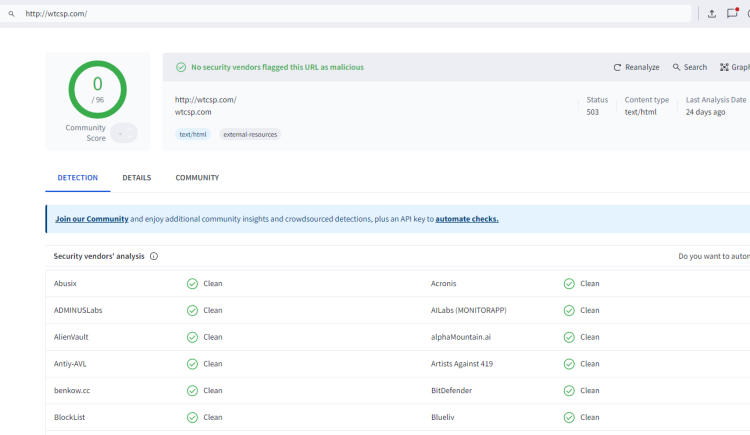The image size is (750, 435).
Task: Click the 24 days ago analysis date
Action: pos(706,112)
